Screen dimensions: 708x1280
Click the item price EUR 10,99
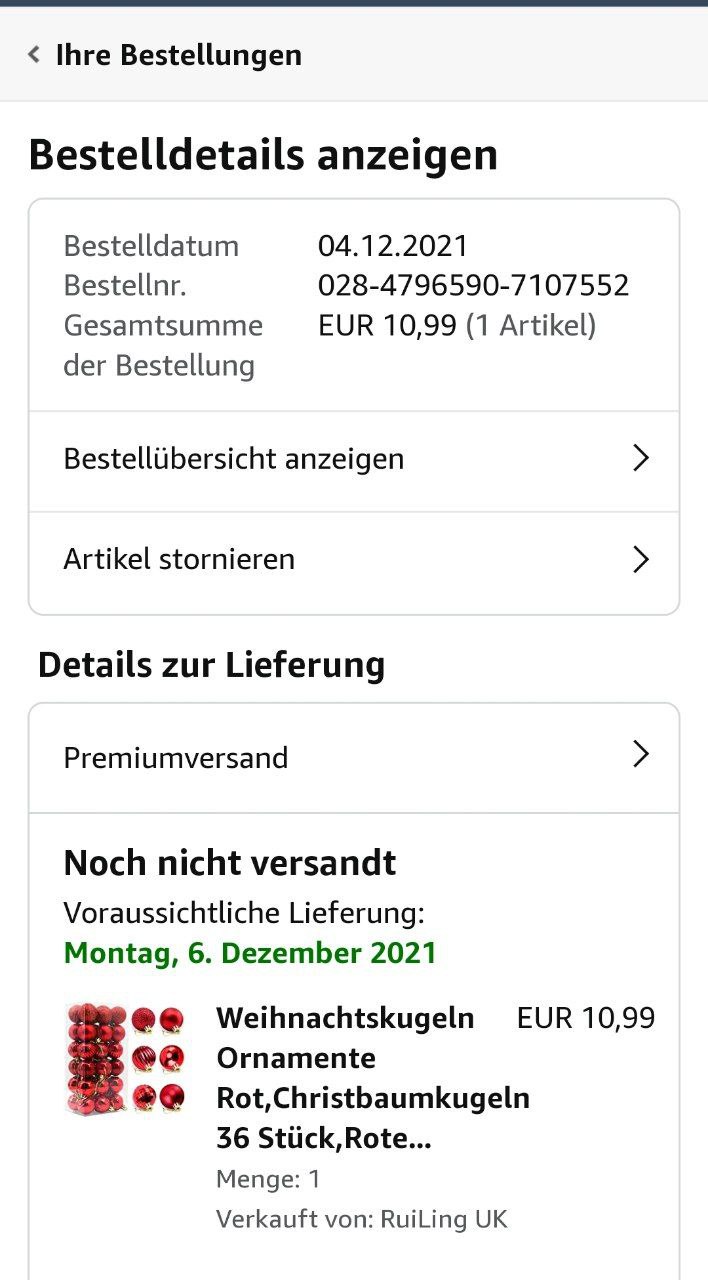[x=586, y=1018]
